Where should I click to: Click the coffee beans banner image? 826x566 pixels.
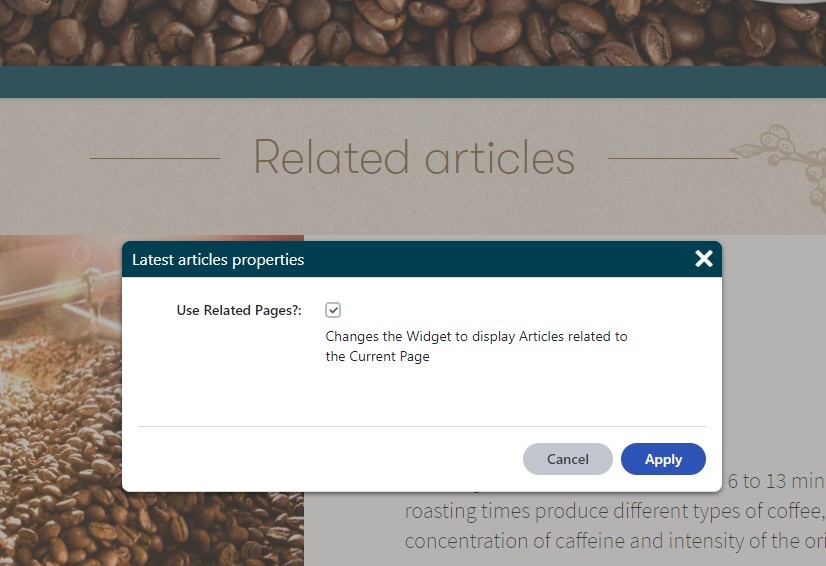[x=413, y=33]
